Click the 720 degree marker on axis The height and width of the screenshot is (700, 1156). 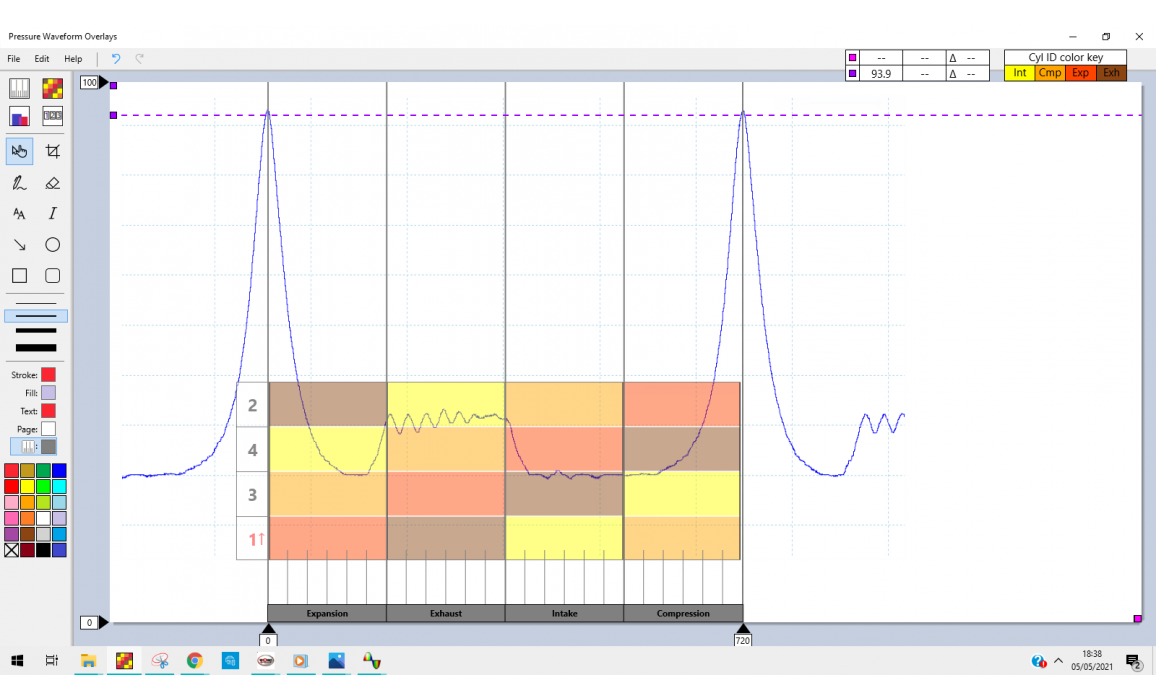pyautogui.click(x=742, y=638)
